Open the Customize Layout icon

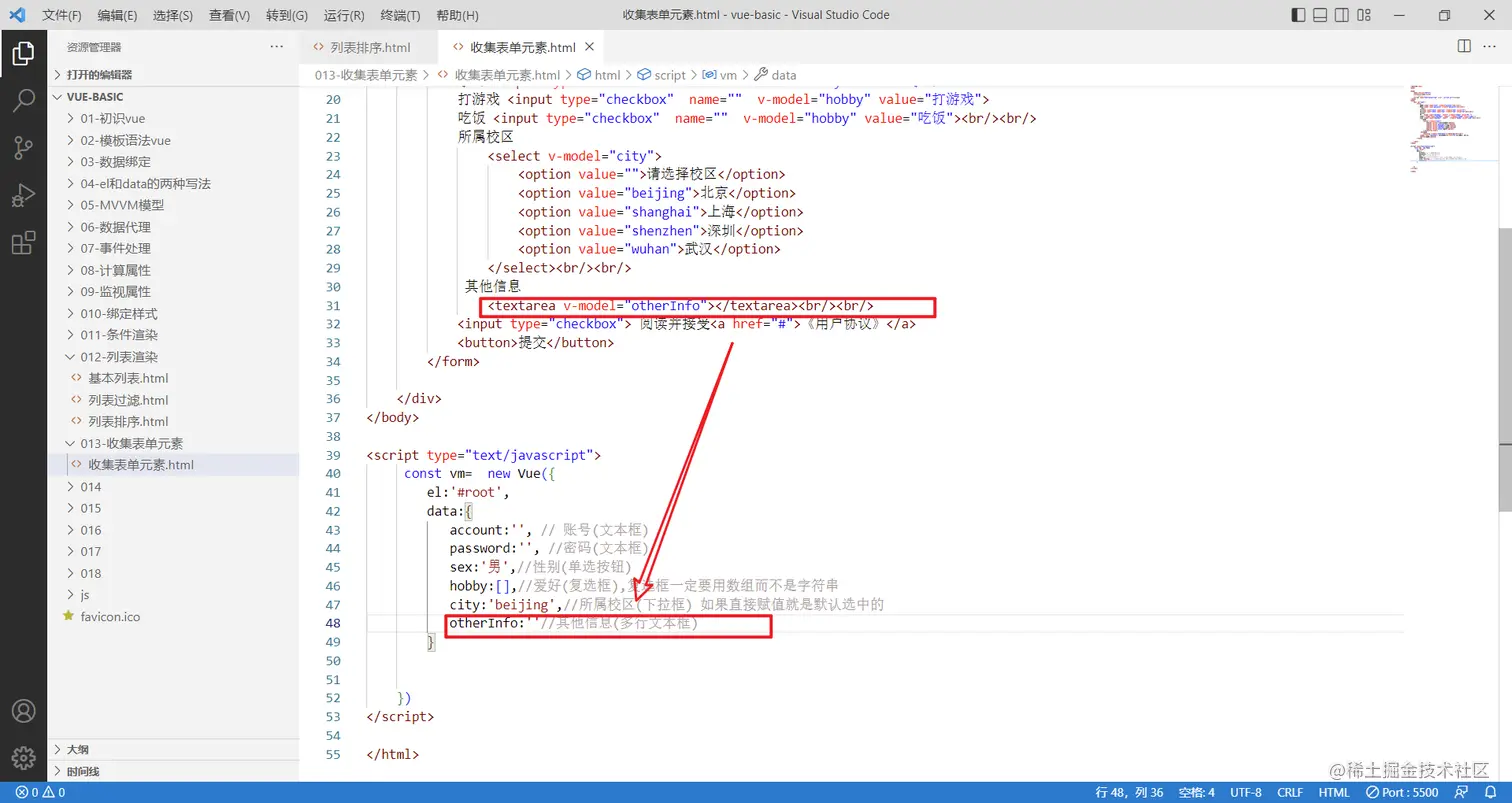point(1364,15)
